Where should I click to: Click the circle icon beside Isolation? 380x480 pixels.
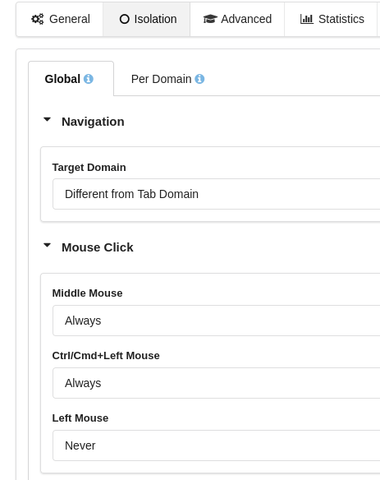(x=124, y=19)
